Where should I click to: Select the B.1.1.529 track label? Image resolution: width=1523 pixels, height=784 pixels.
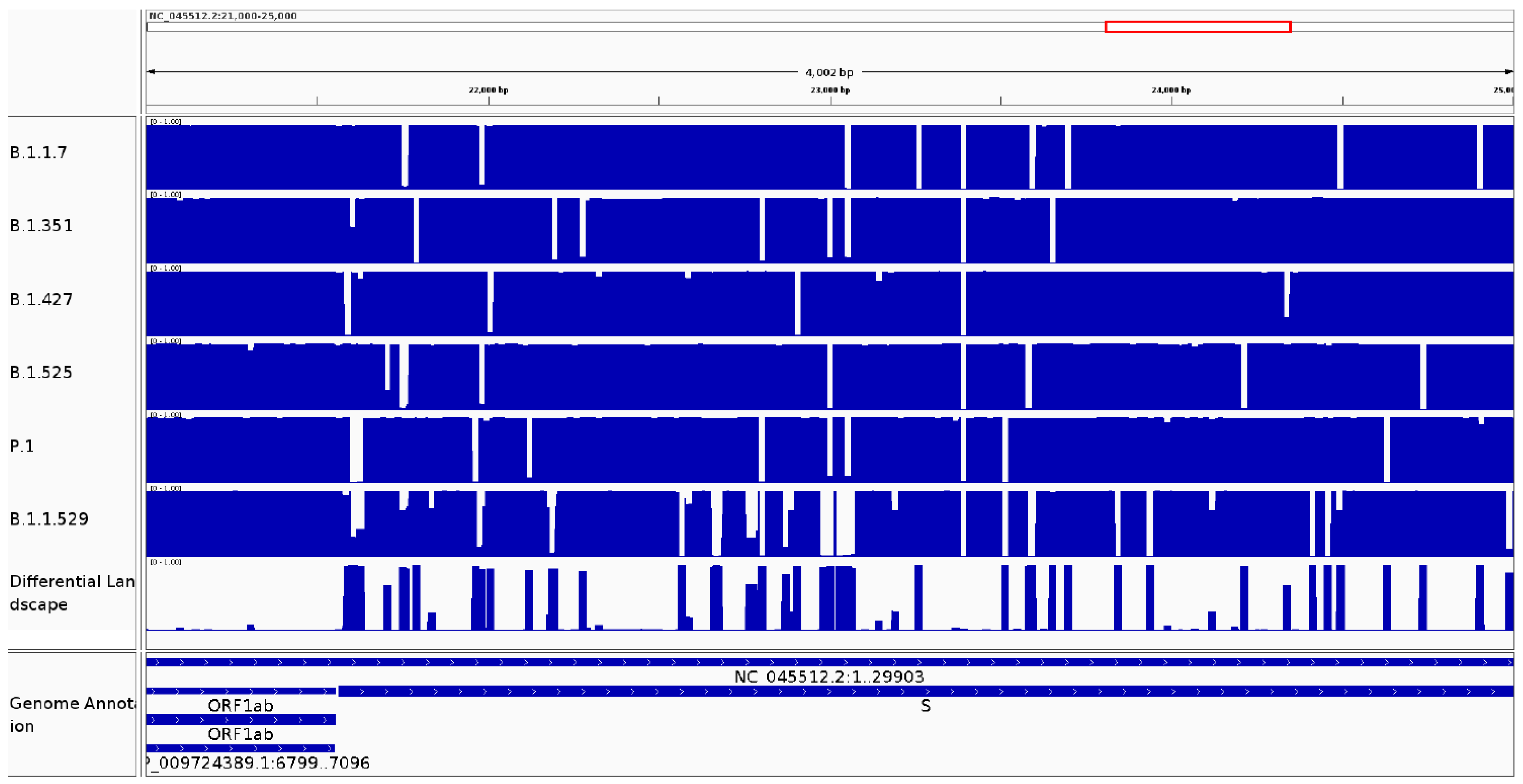coord(49,519)
